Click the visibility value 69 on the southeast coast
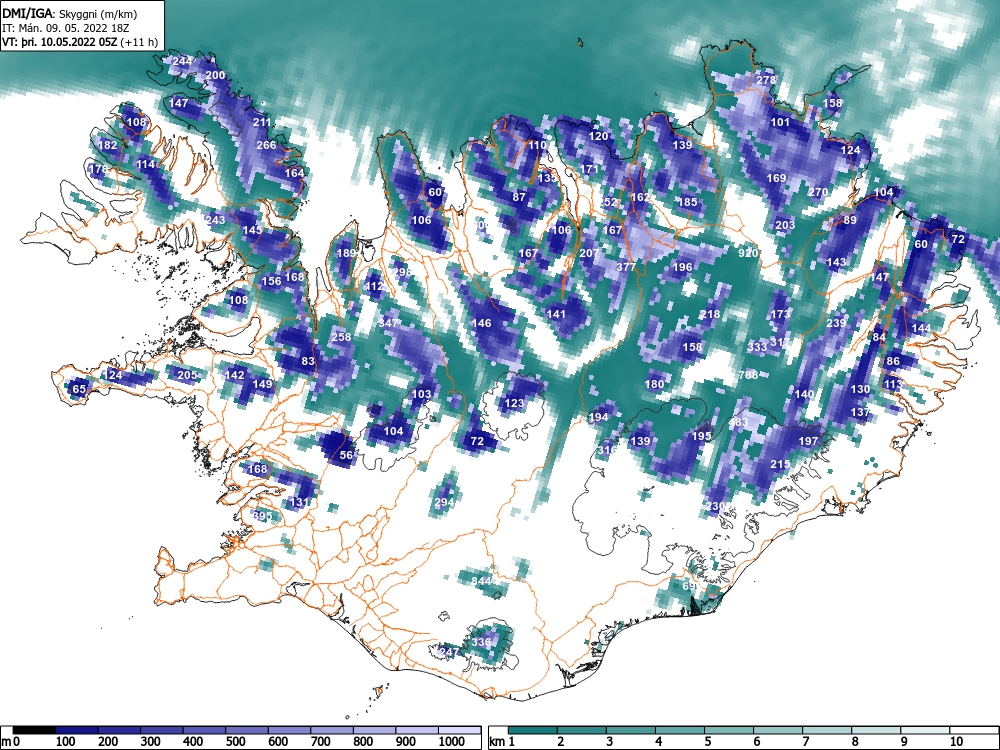 pyautogui.click(x=689, y=586)
